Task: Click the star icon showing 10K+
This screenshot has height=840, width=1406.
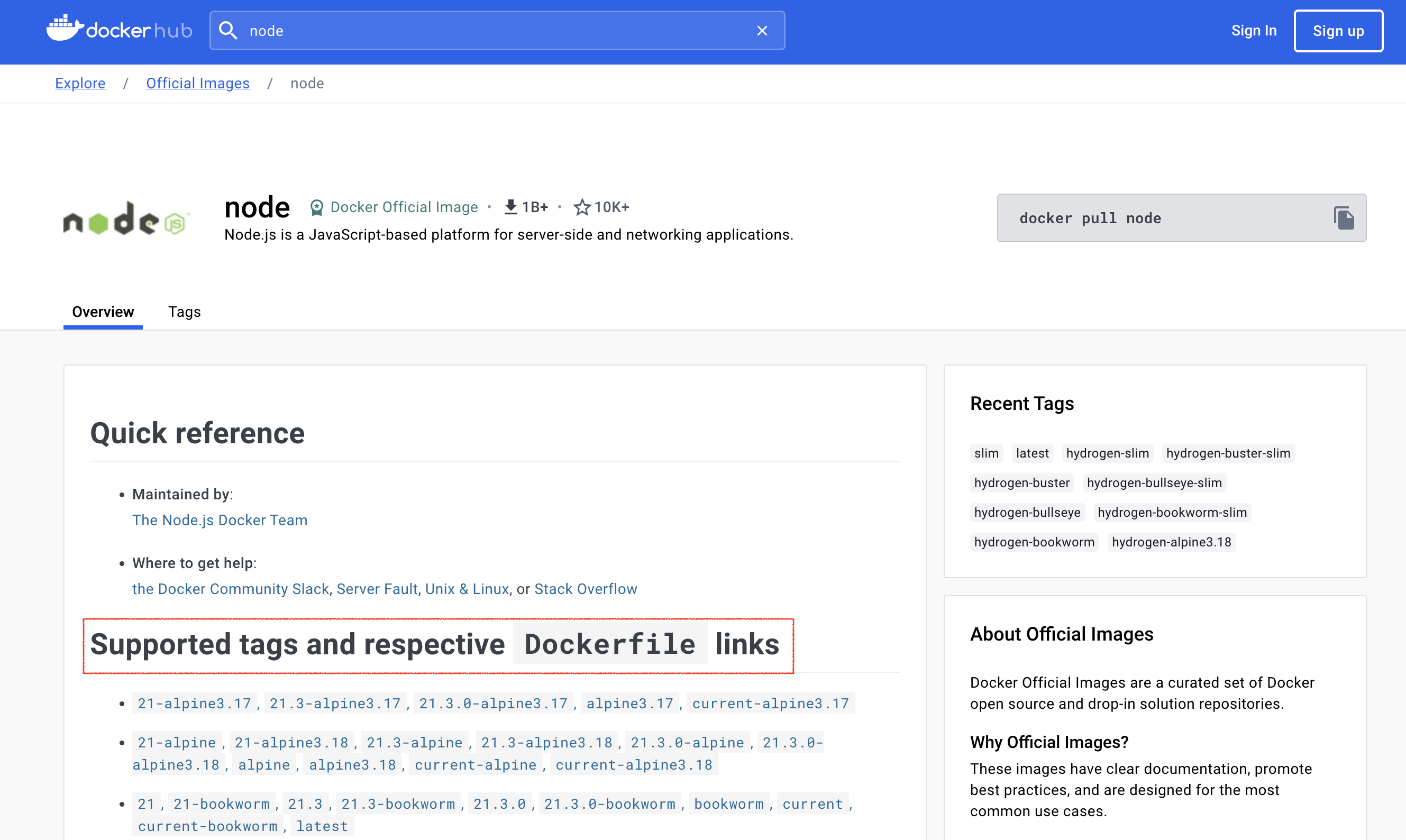Action: (581, 207)
